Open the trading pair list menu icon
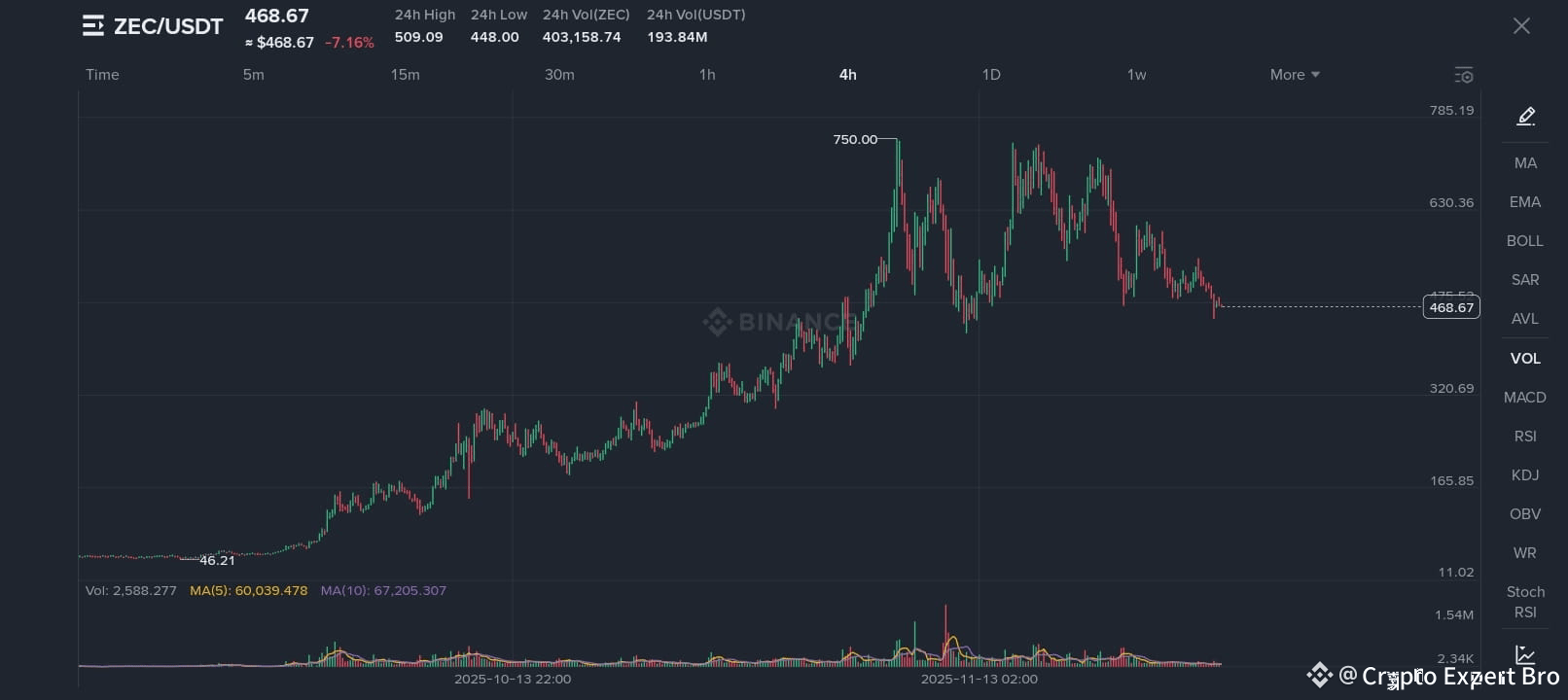The height and width of the screenshot is (700, 1568). coord(93,26)
